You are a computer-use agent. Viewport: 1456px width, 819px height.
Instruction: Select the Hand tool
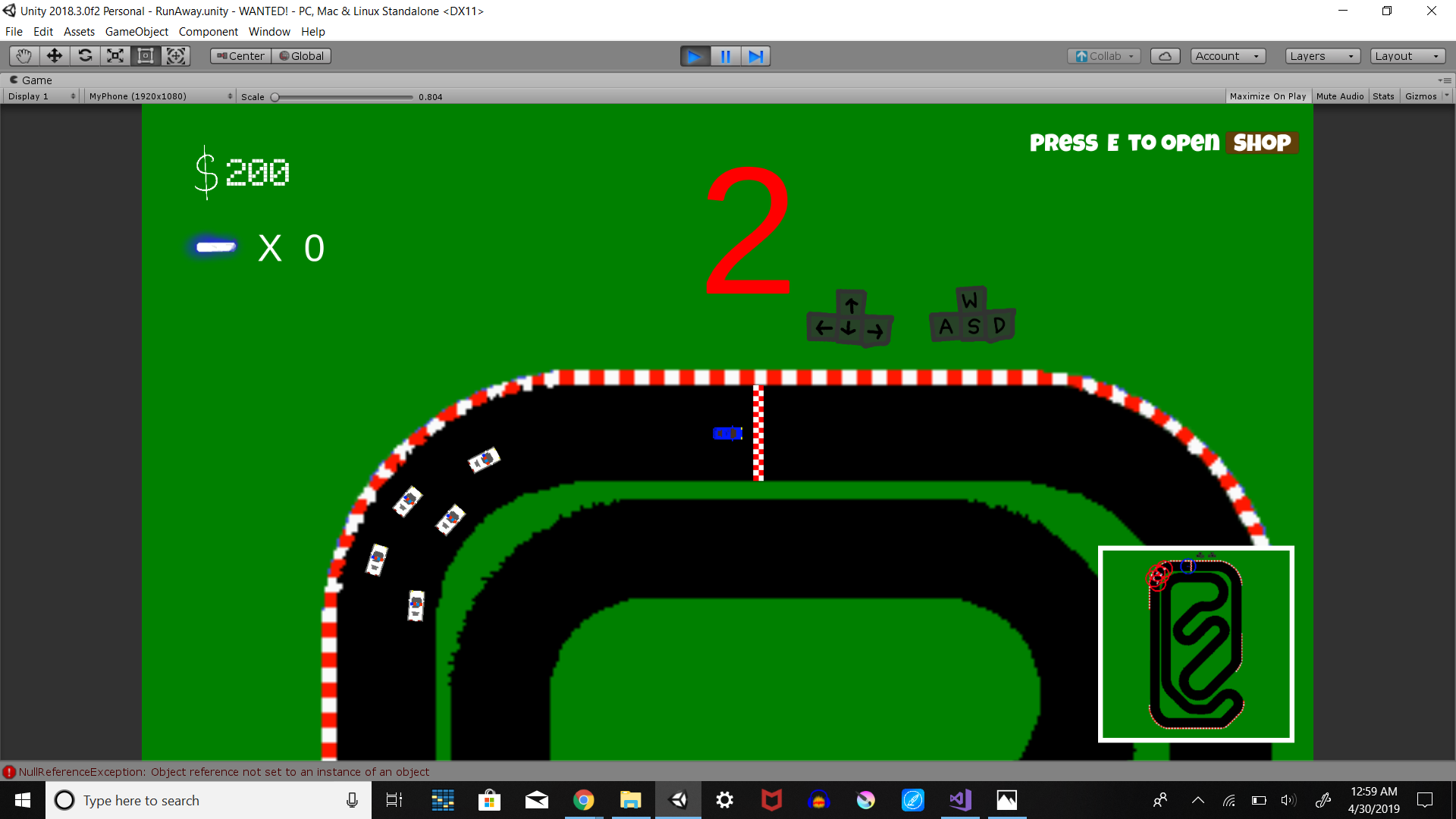(24, 56)
